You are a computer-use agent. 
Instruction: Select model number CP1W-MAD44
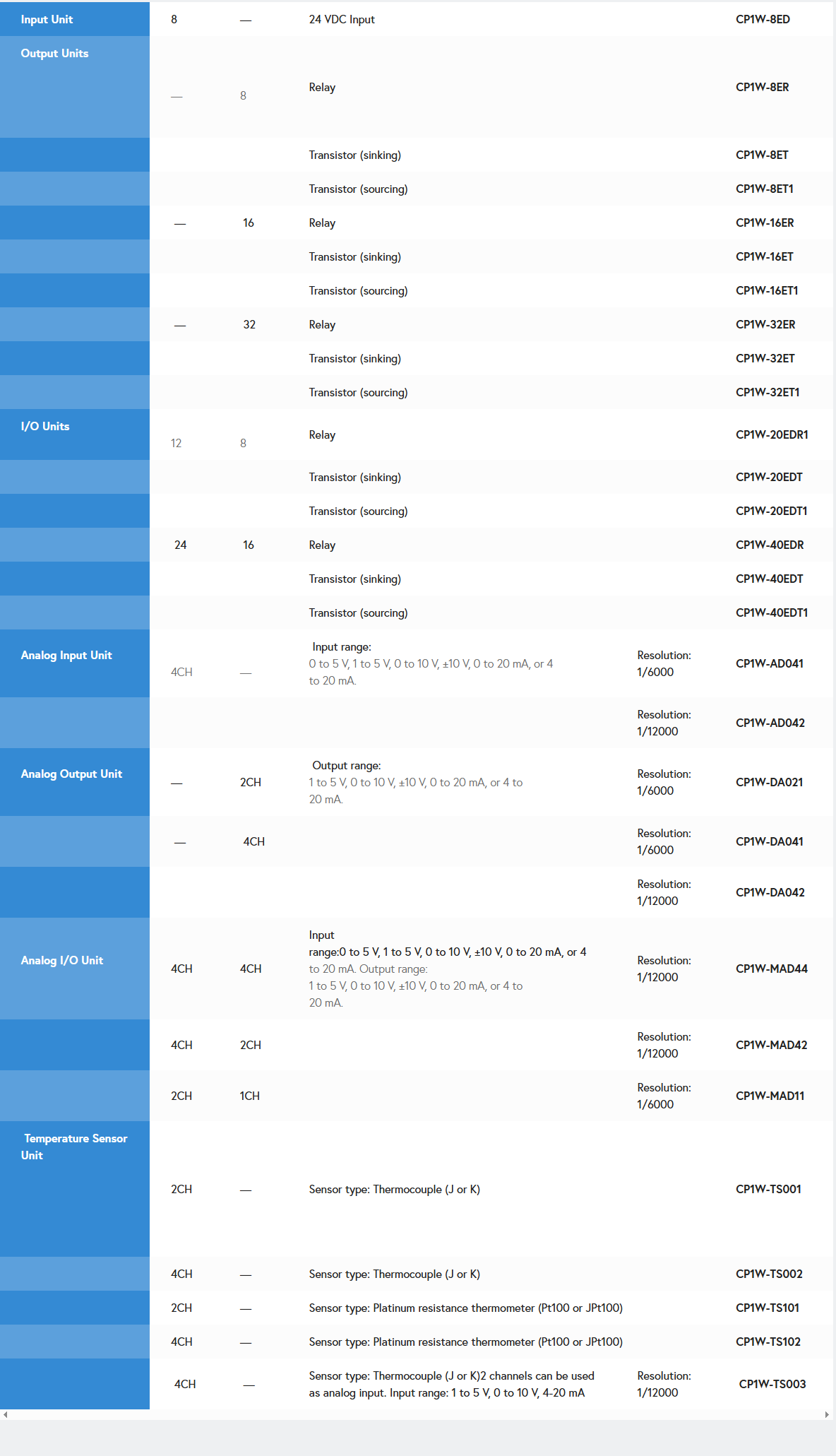[772, 969]
